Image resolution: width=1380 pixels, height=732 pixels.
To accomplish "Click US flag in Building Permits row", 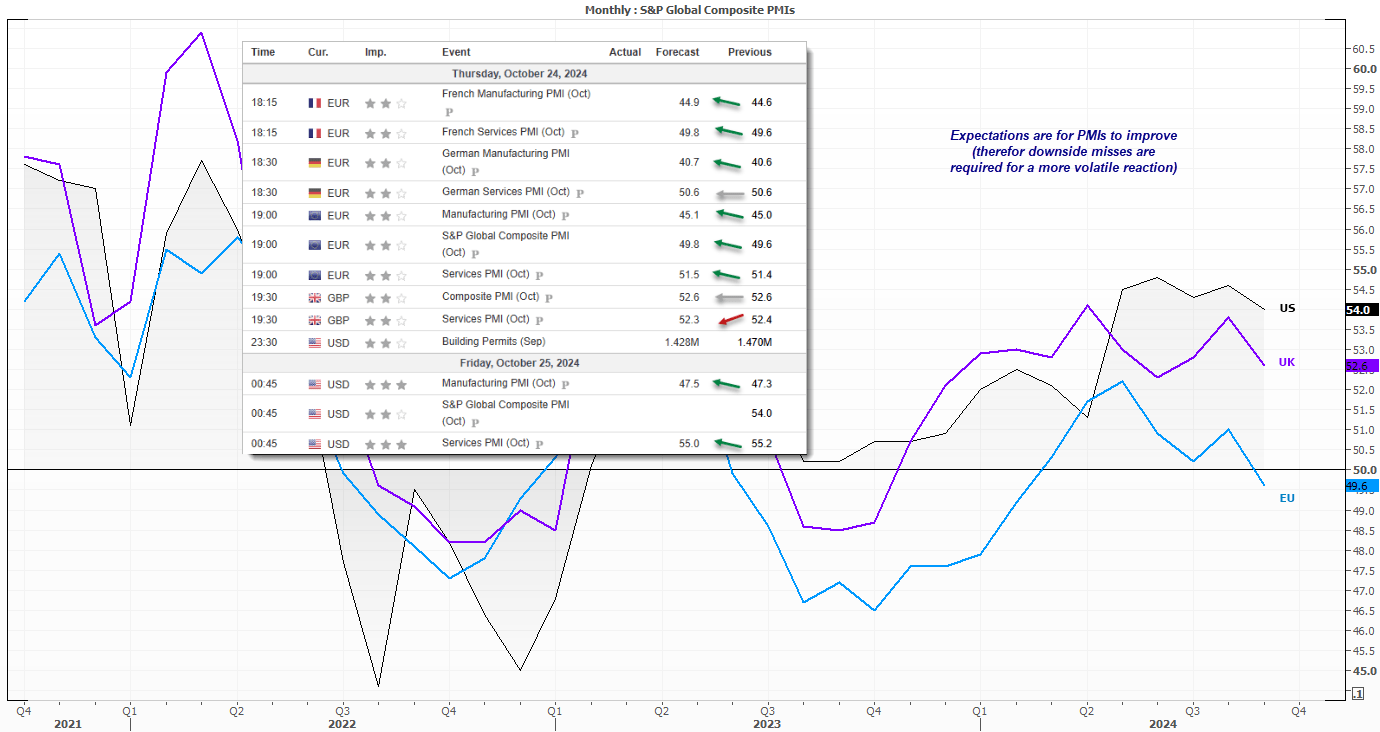I will pos(314,342).
